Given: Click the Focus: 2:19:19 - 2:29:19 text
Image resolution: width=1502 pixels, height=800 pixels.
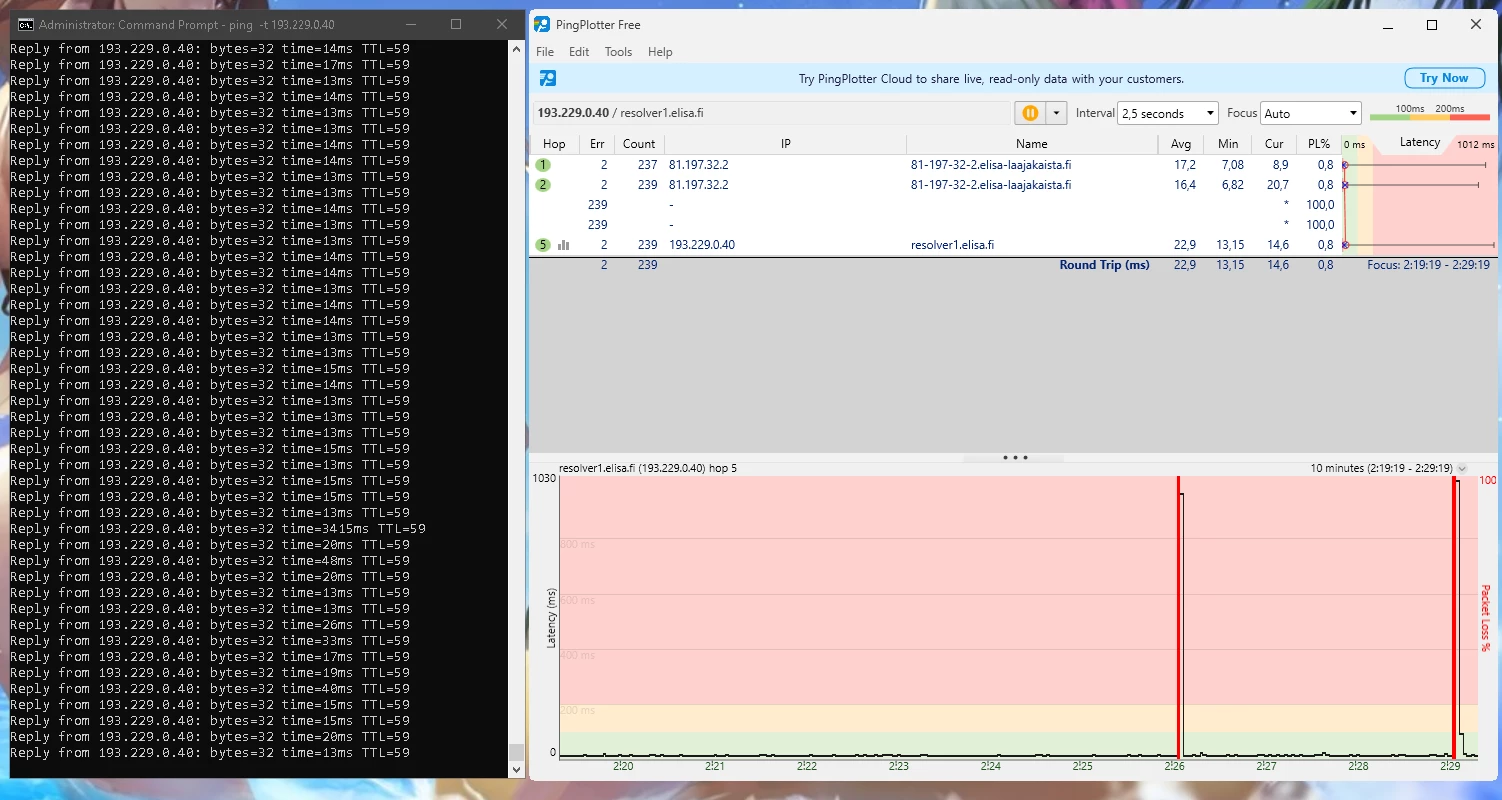Looking at the screenshot, I should pos(1429,265).
